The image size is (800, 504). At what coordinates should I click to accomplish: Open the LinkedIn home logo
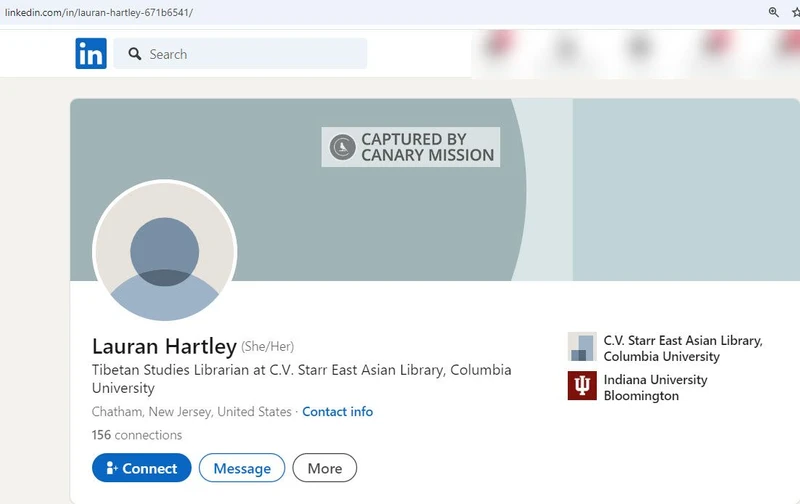click(x=91, y=54)
